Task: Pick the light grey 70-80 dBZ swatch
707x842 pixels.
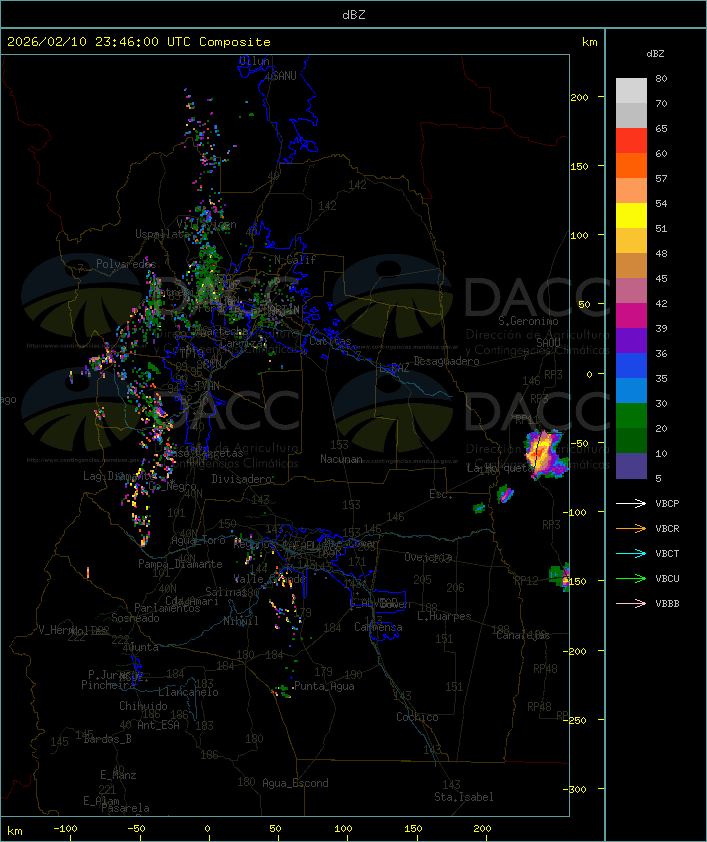Action: point(631,90)
